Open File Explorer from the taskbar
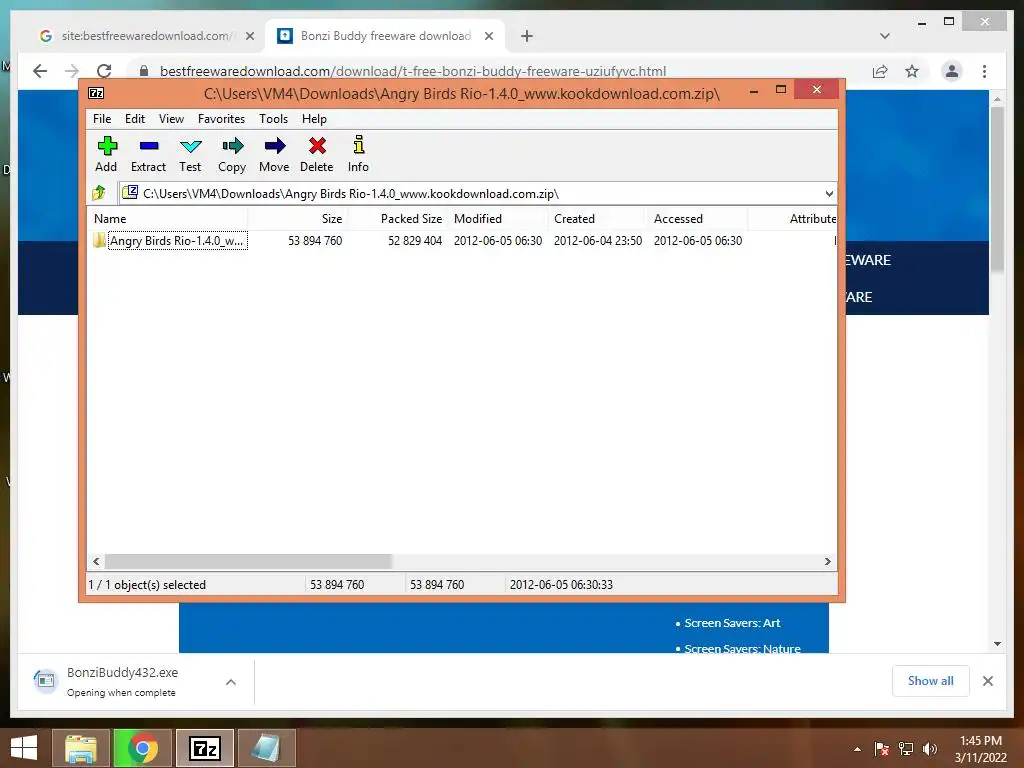Viewport: 1024px width, 768px height. click(80, 748)
